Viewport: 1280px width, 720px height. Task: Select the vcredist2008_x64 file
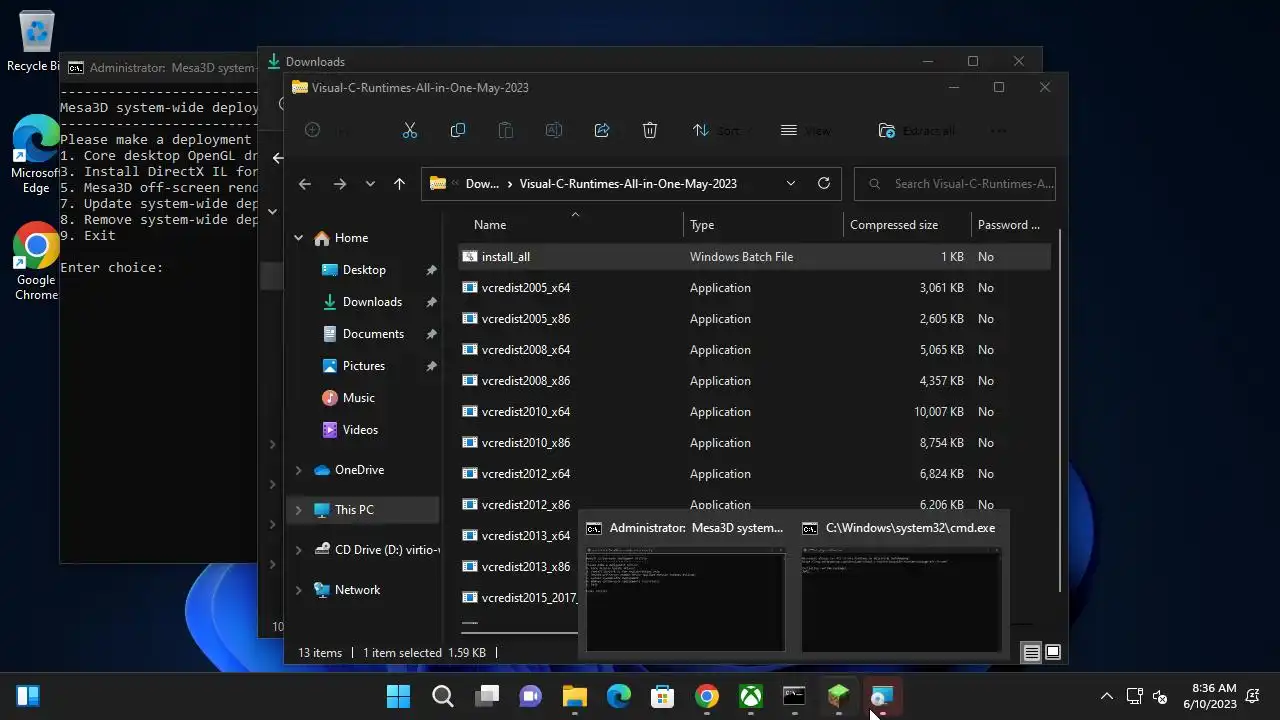[x=754, y=350]
